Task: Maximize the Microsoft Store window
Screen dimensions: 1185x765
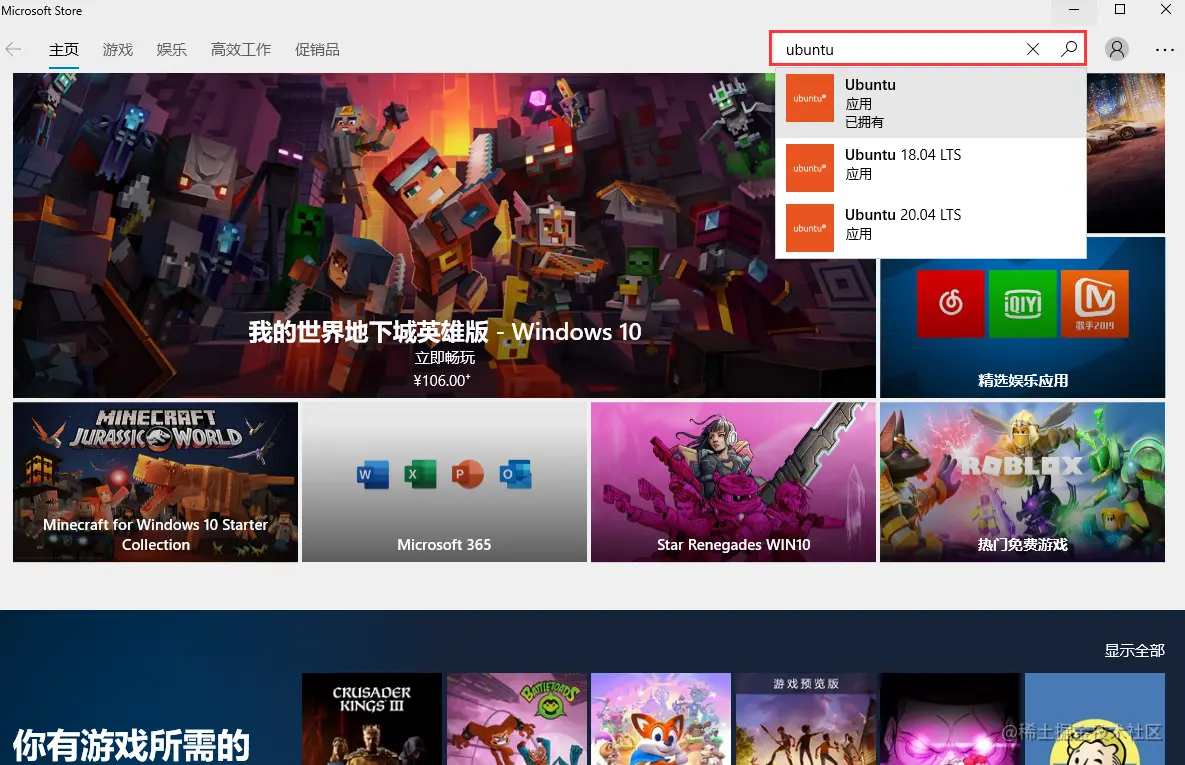Action: click(1120, 10)
